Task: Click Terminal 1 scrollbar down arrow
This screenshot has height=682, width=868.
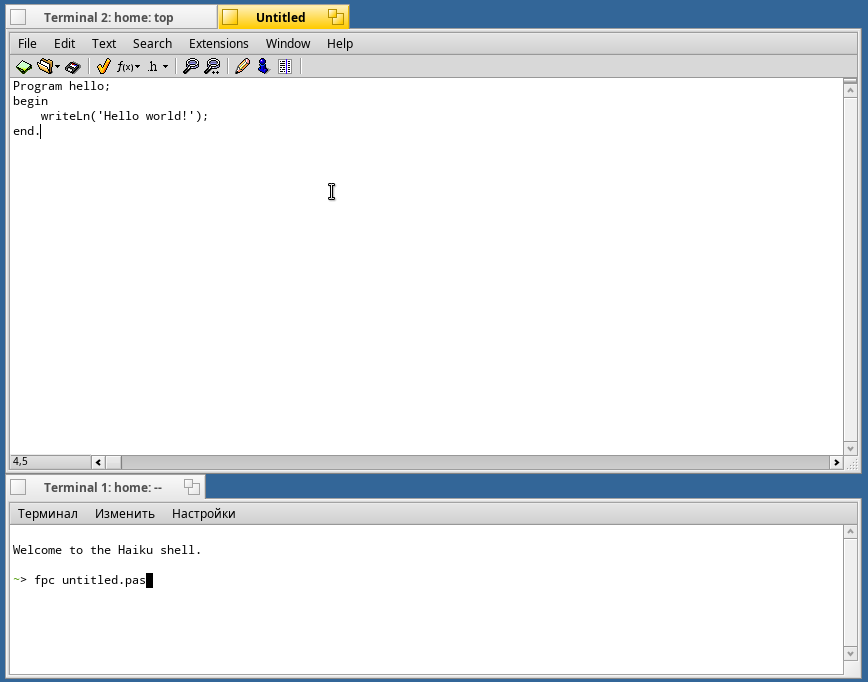Action: (851, 654)
